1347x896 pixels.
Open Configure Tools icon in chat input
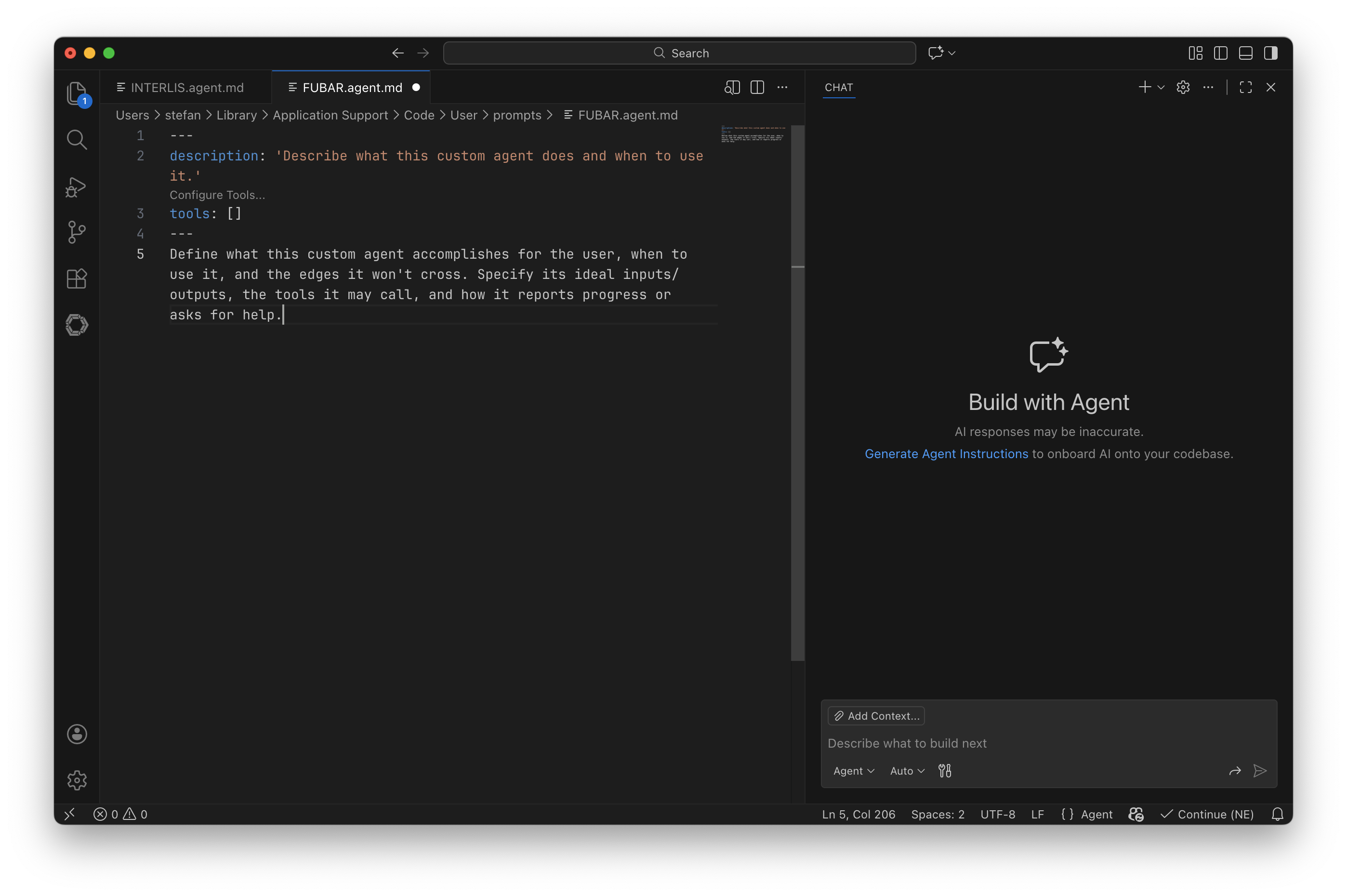tap(945, 771)
